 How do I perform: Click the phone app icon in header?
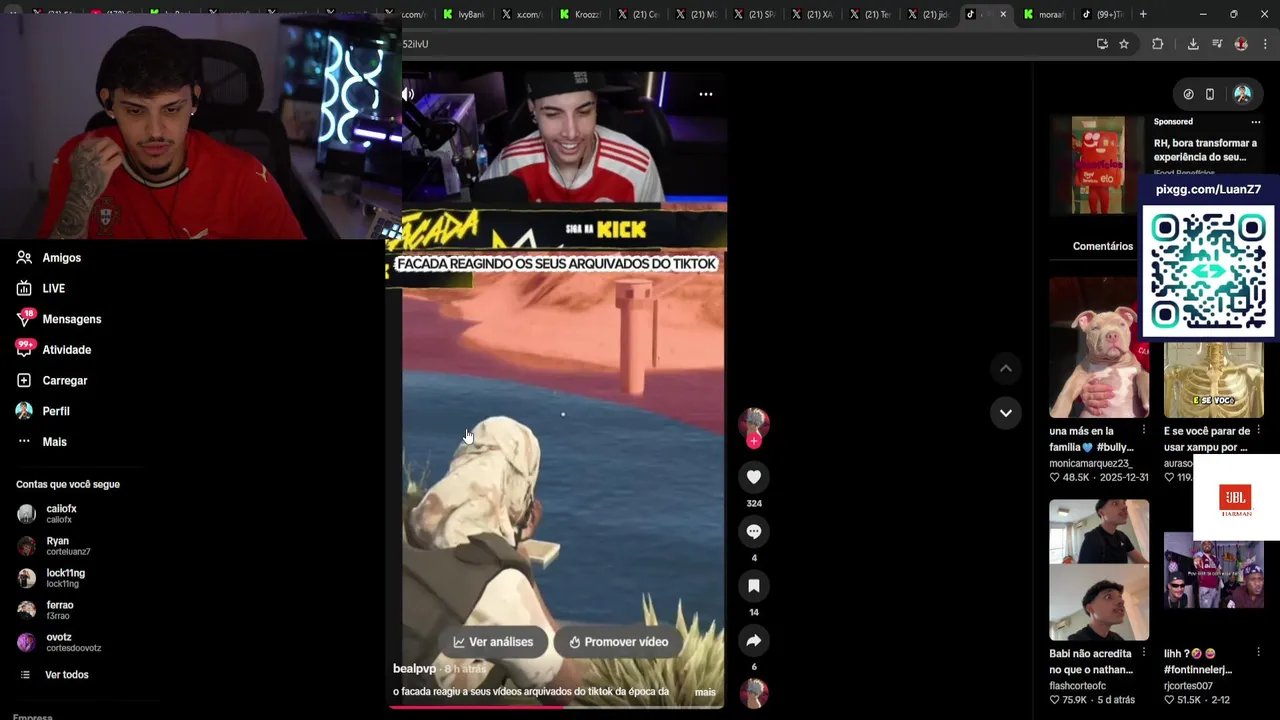pyautogui.click(x=1210, y=94)
